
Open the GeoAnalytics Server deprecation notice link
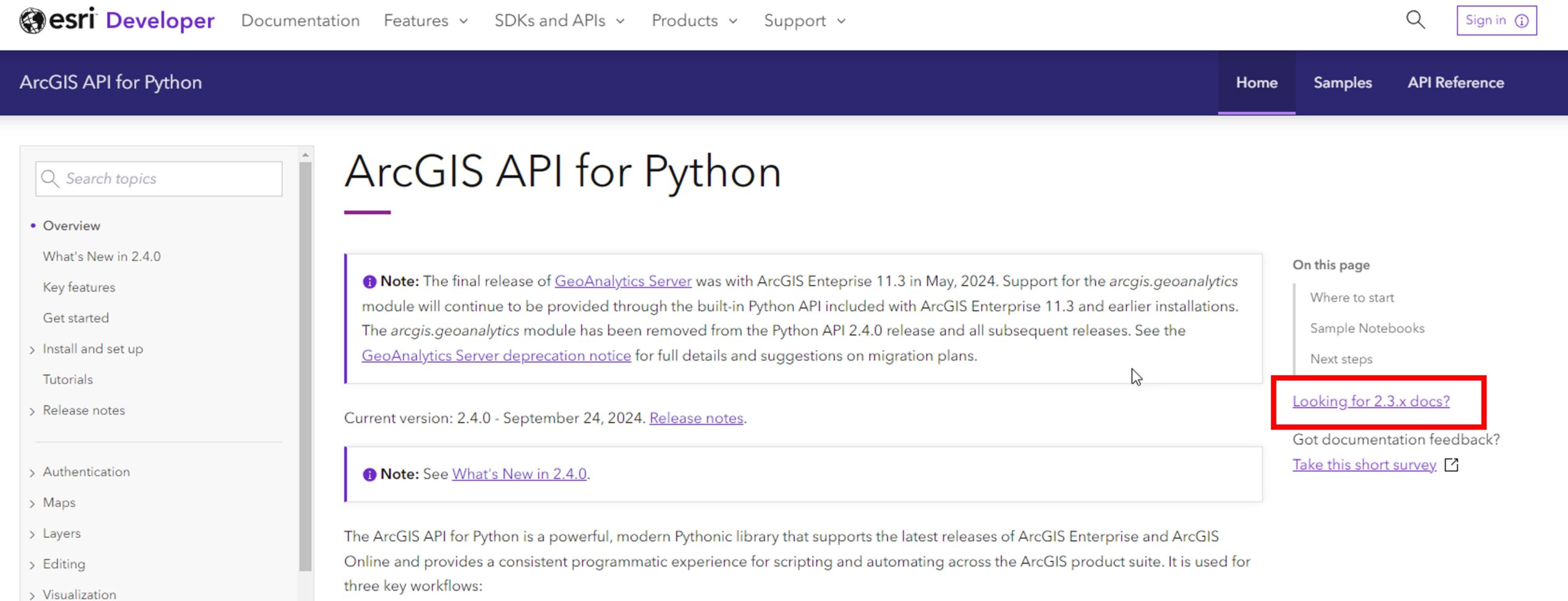[496, 355]
